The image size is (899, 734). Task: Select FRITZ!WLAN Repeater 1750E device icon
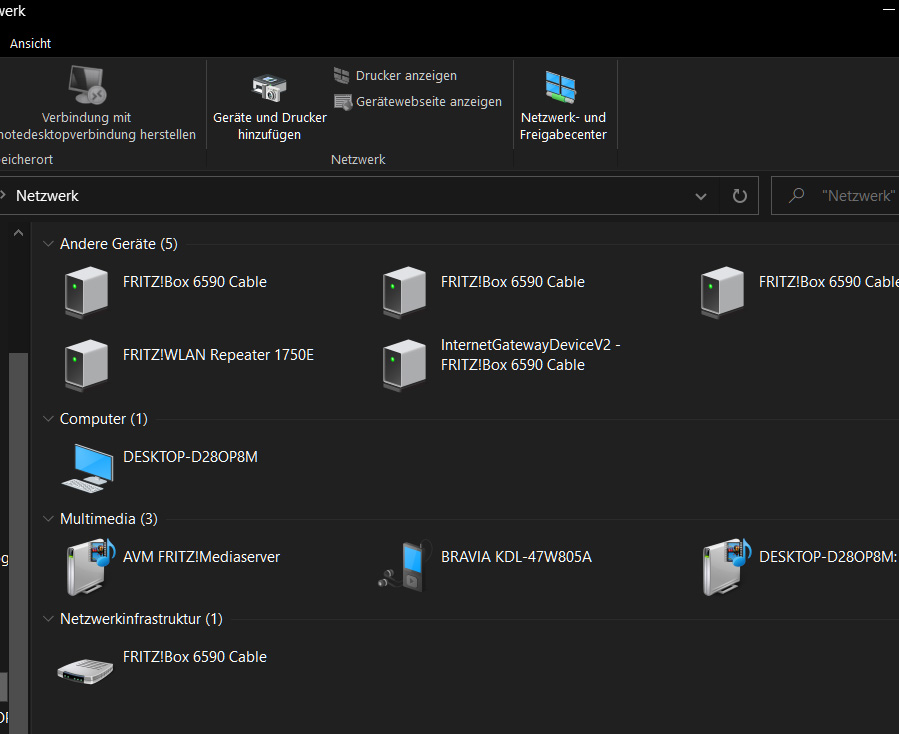87,365
